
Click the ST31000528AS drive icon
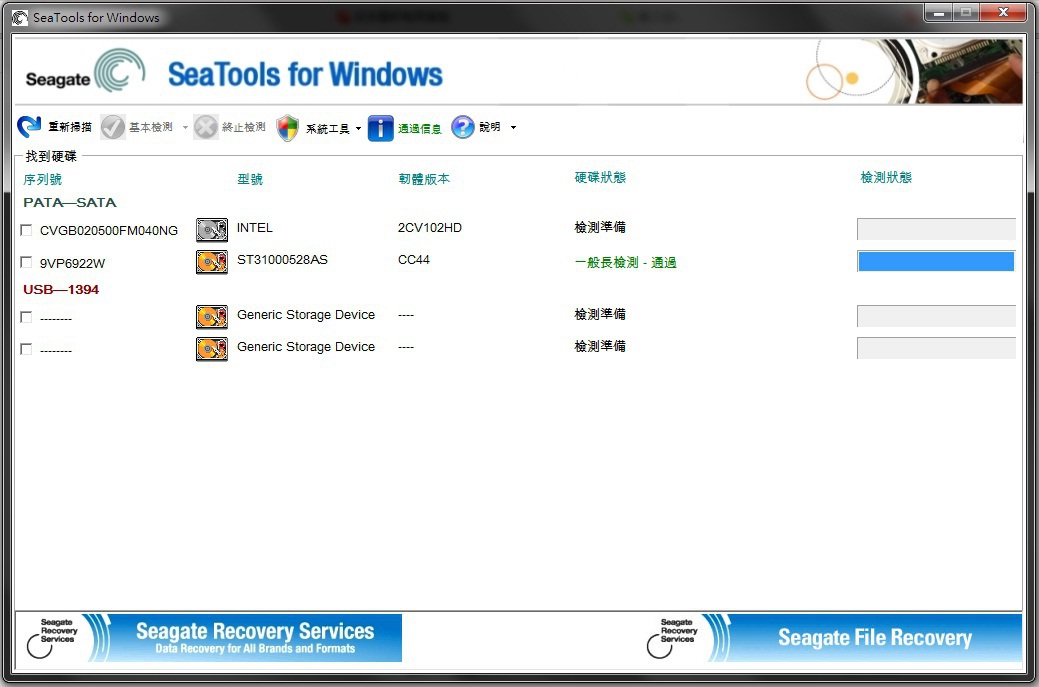pos(211,262)
